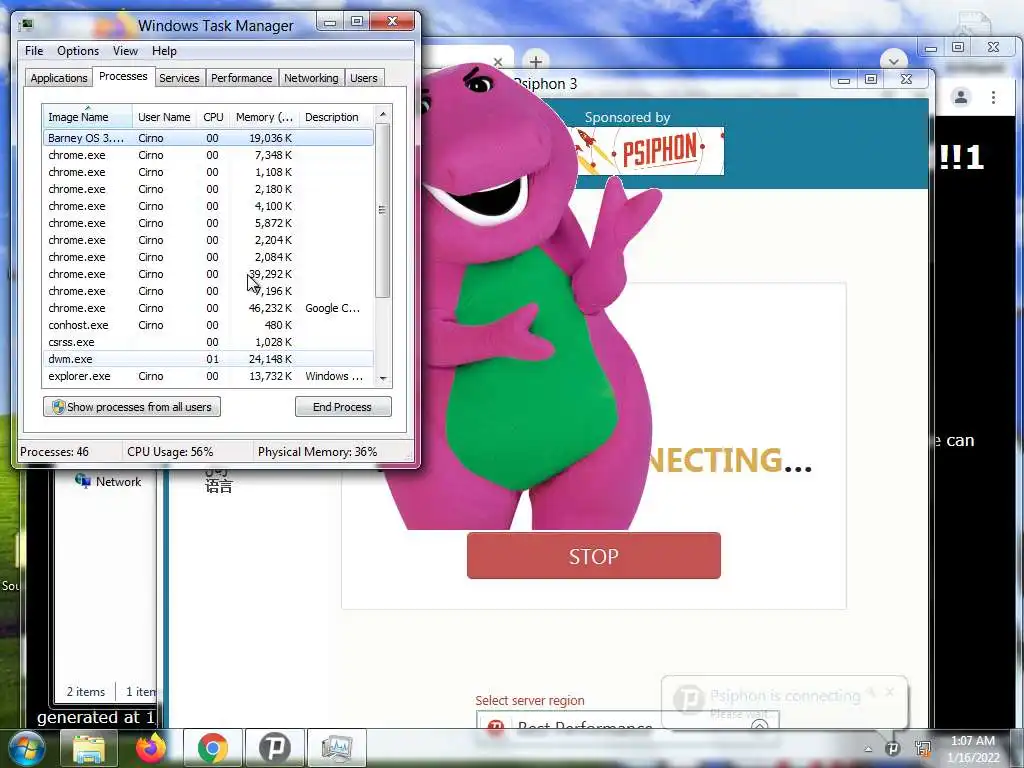Expand Chrome tab search chevron
This screenshot has width=1024, height=768.
pyautogui.click(x=893, y=61)
